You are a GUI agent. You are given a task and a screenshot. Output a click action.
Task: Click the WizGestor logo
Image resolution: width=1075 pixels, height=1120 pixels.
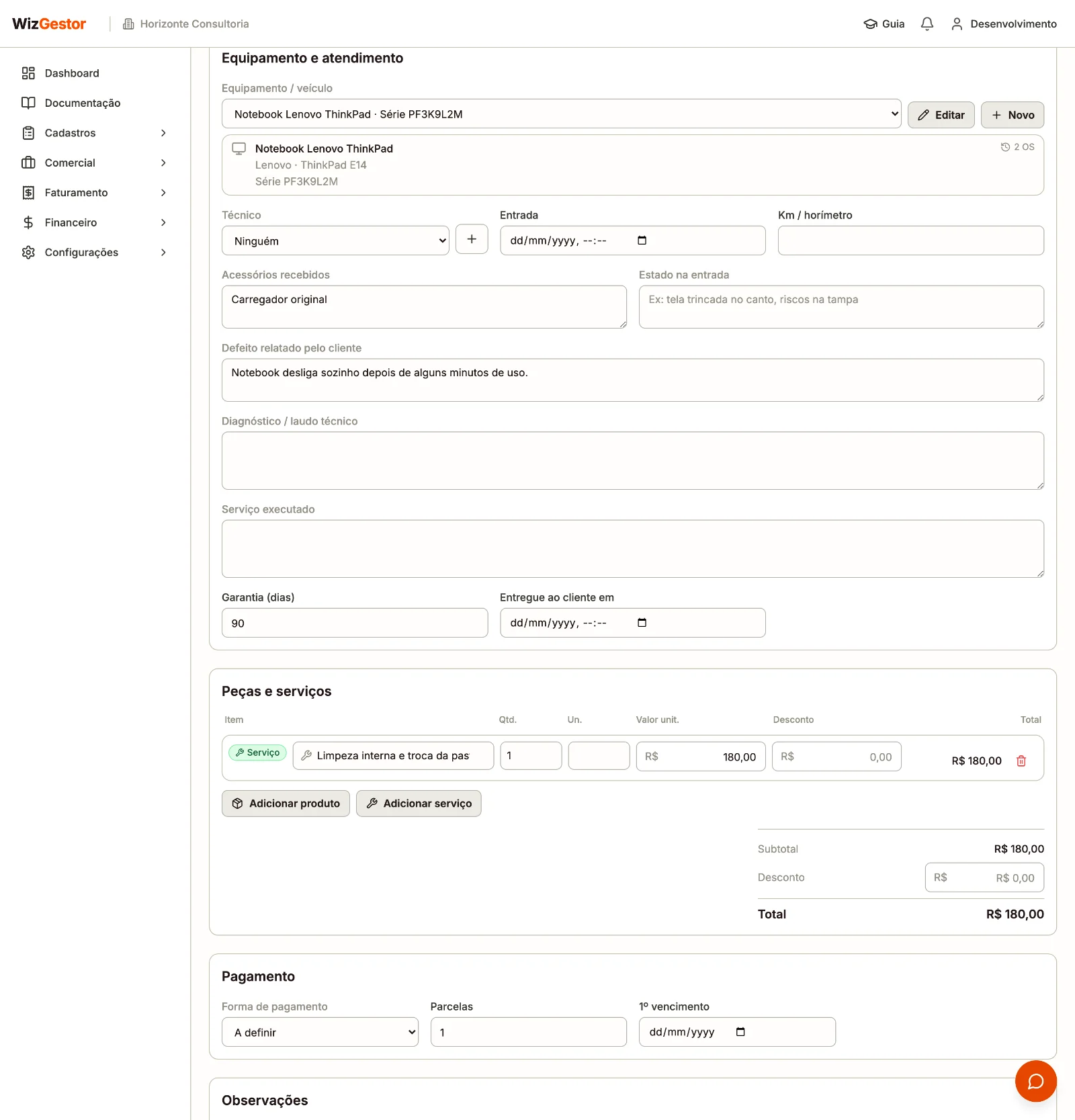(49, 24)
